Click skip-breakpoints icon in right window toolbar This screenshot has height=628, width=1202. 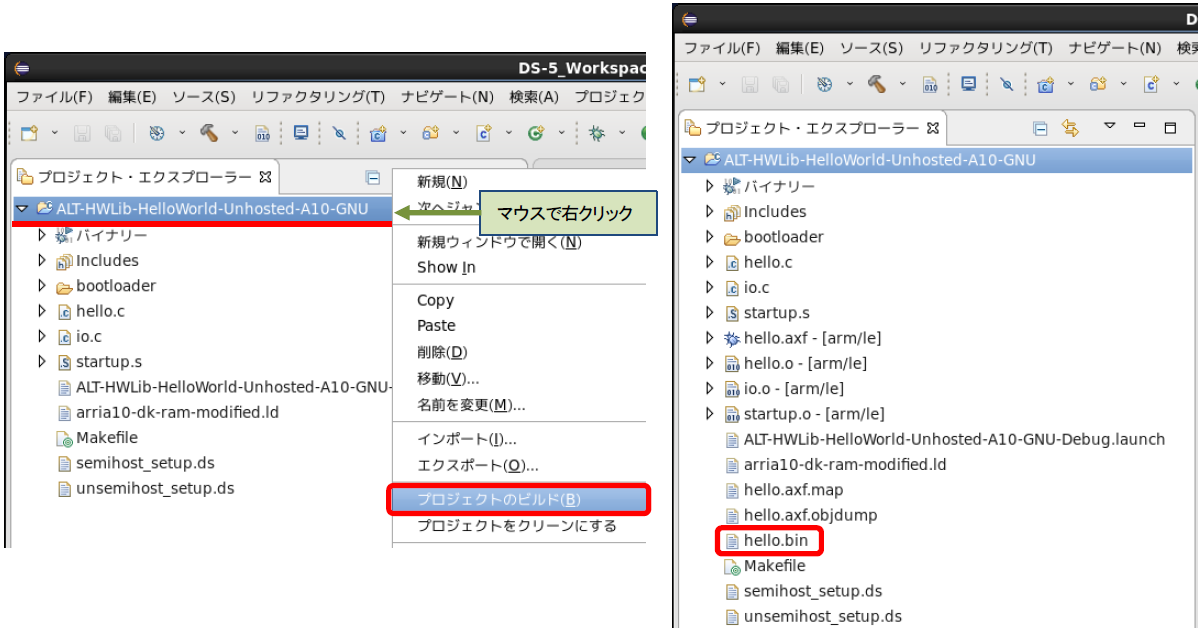pyautogui.click(x=1006, y=85)
